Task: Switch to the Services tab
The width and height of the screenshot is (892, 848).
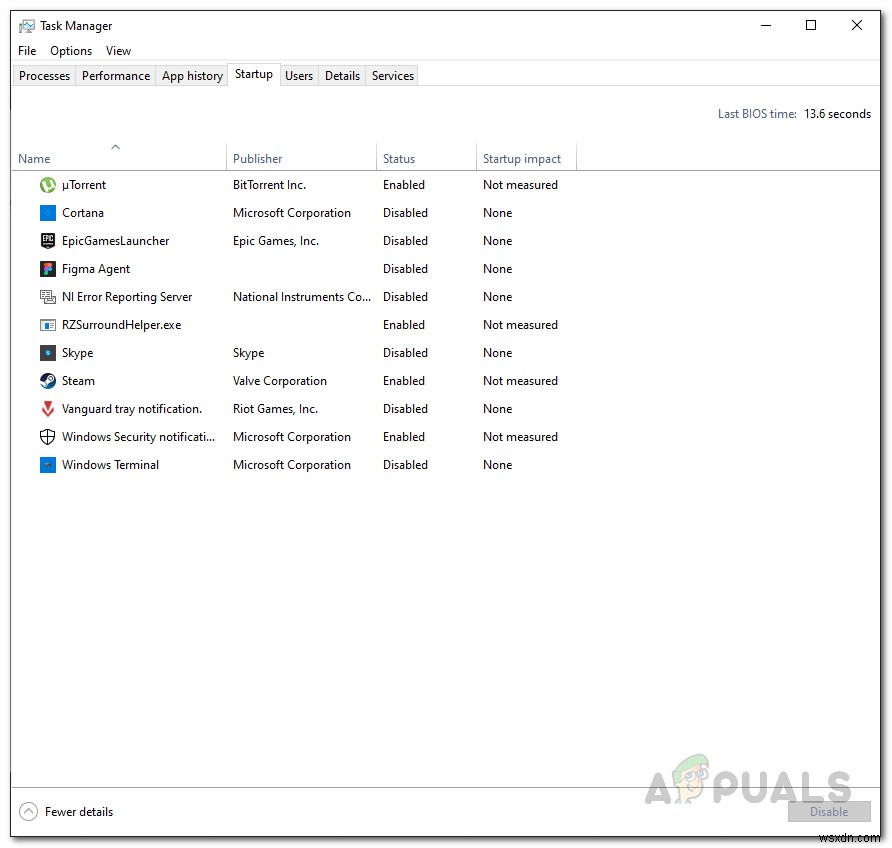Action: [x=392, y=75]
